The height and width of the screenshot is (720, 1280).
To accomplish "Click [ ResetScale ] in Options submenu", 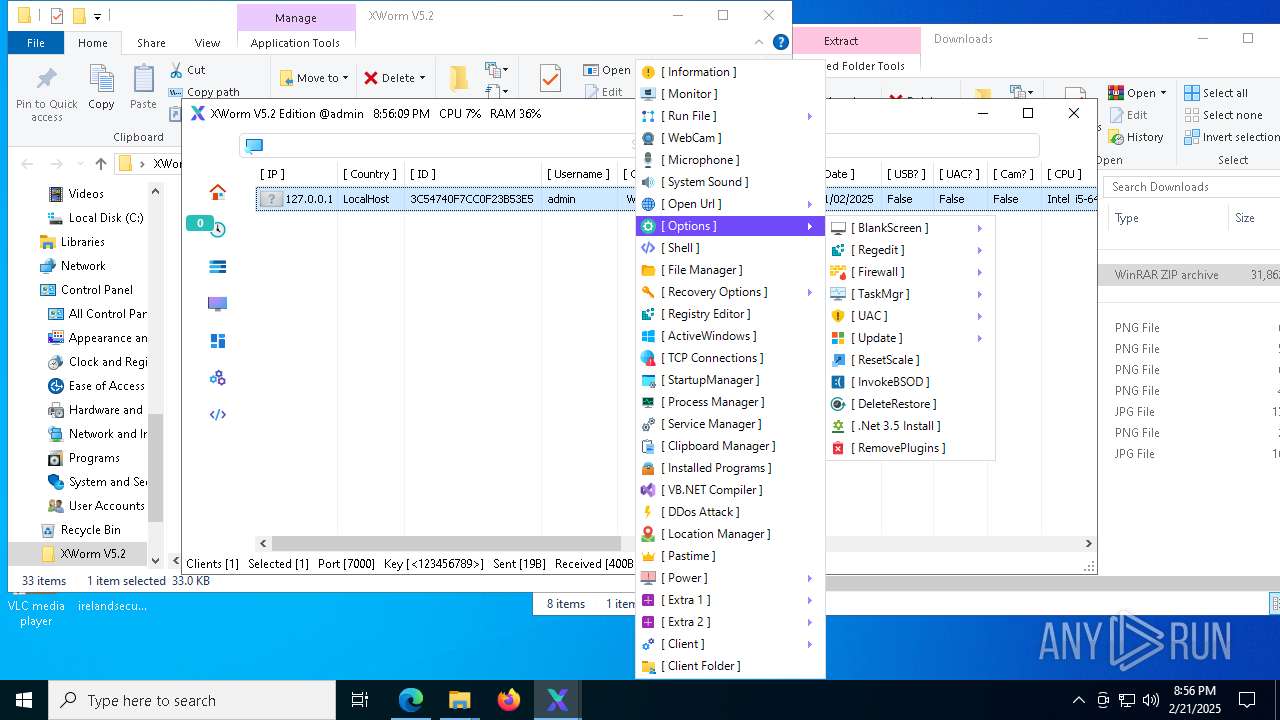I will [910, 360].
